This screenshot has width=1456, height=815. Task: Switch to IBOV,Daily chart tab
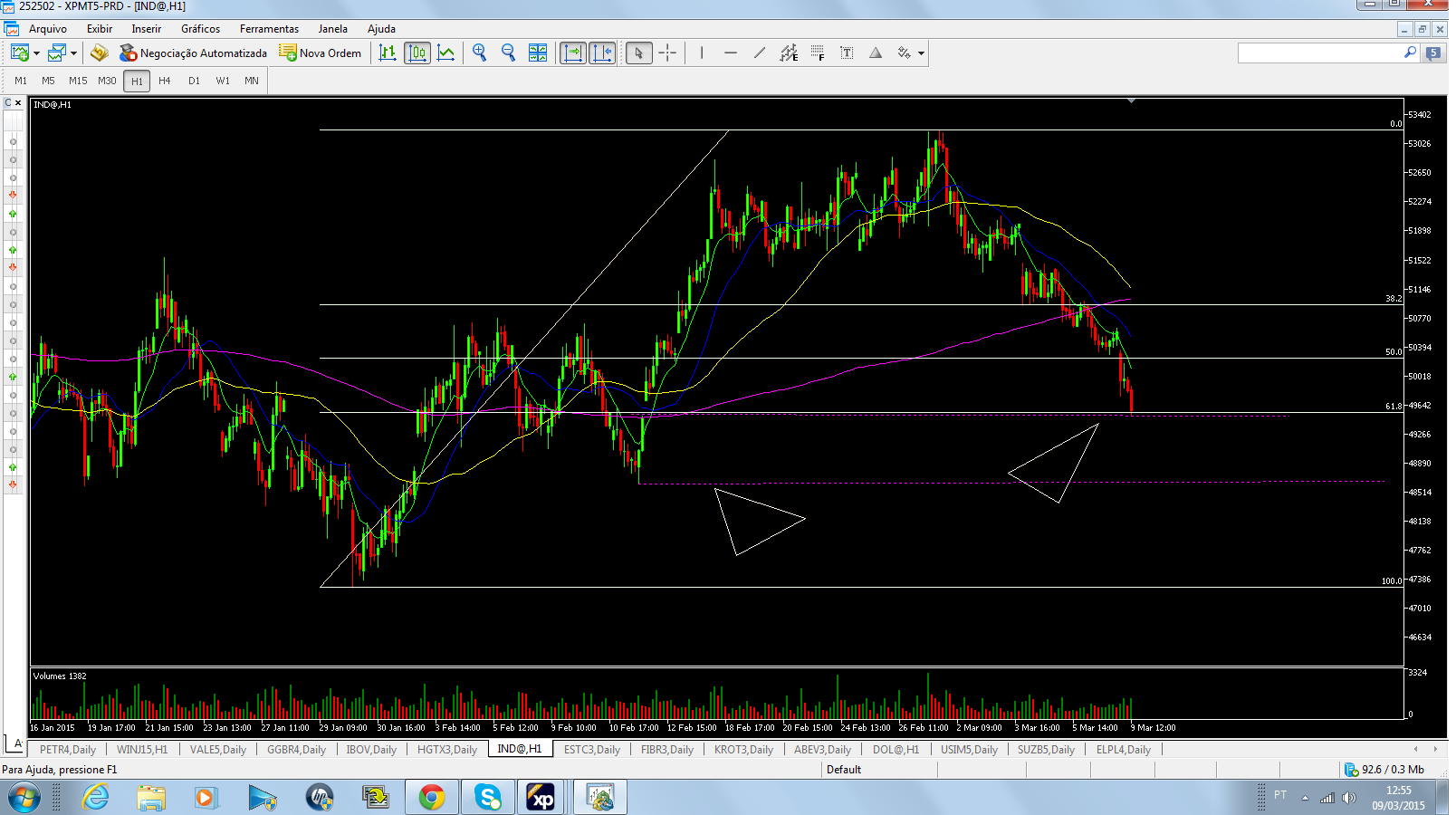tap(371, 750)
